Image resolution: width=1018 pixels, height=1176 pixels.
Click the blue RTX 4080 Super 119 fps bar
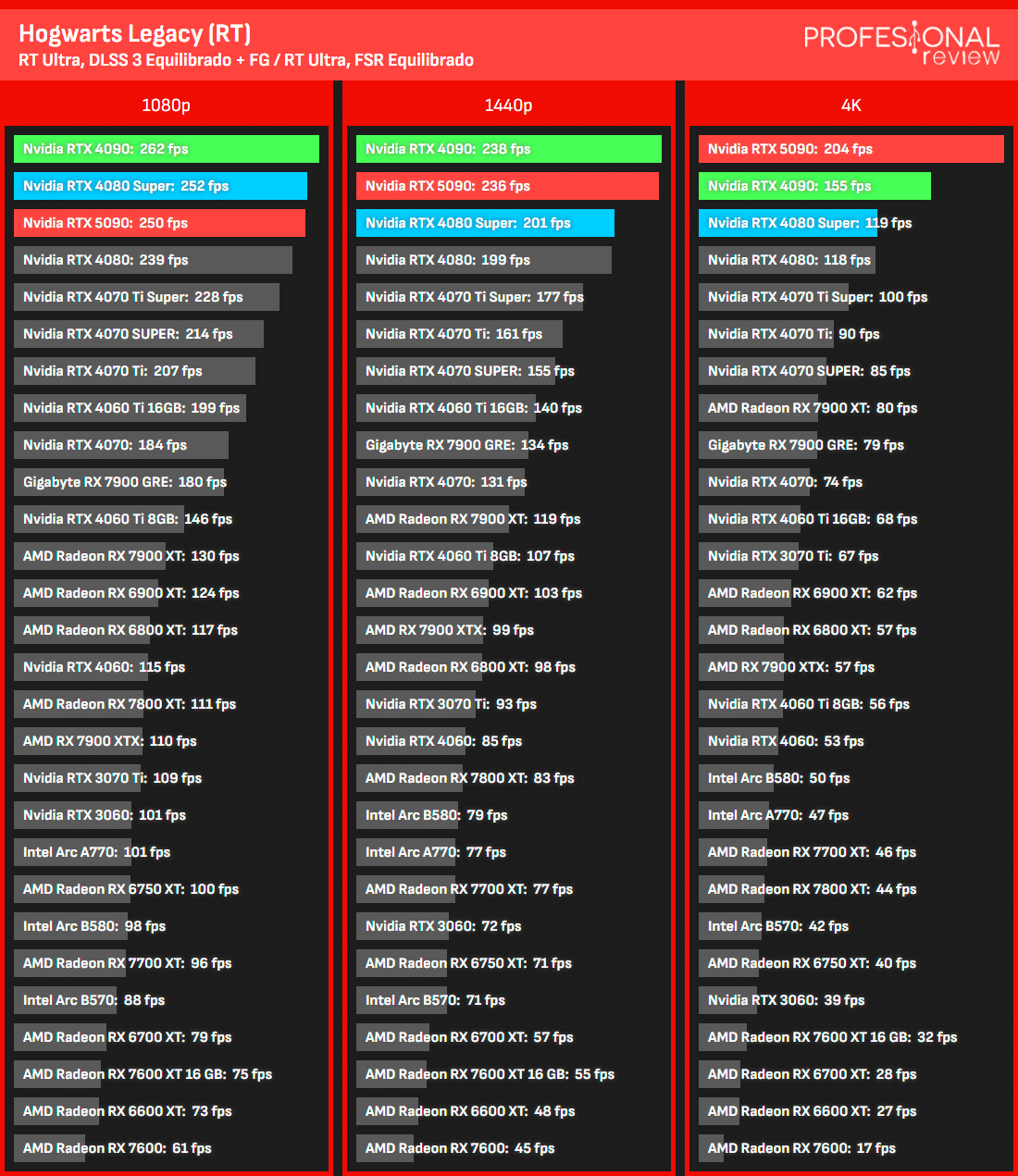point(788,223)
